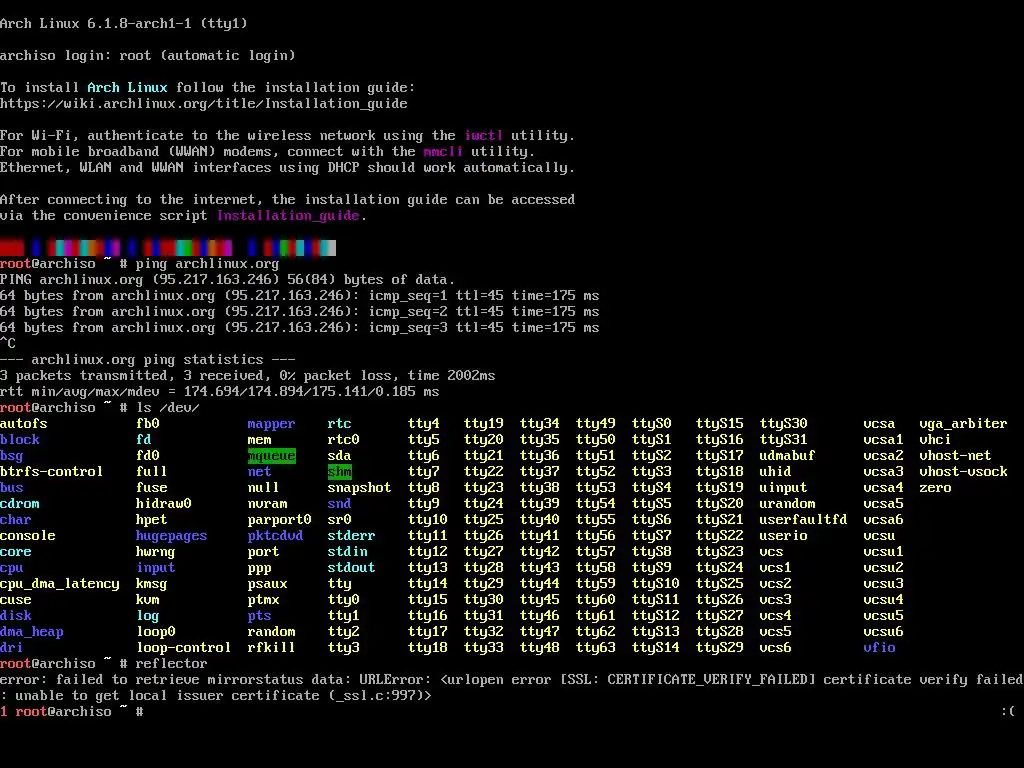1024x768 pixels.
Task: Click the 'unable to get local issuer certificate' line
Action: click(216, 696)
